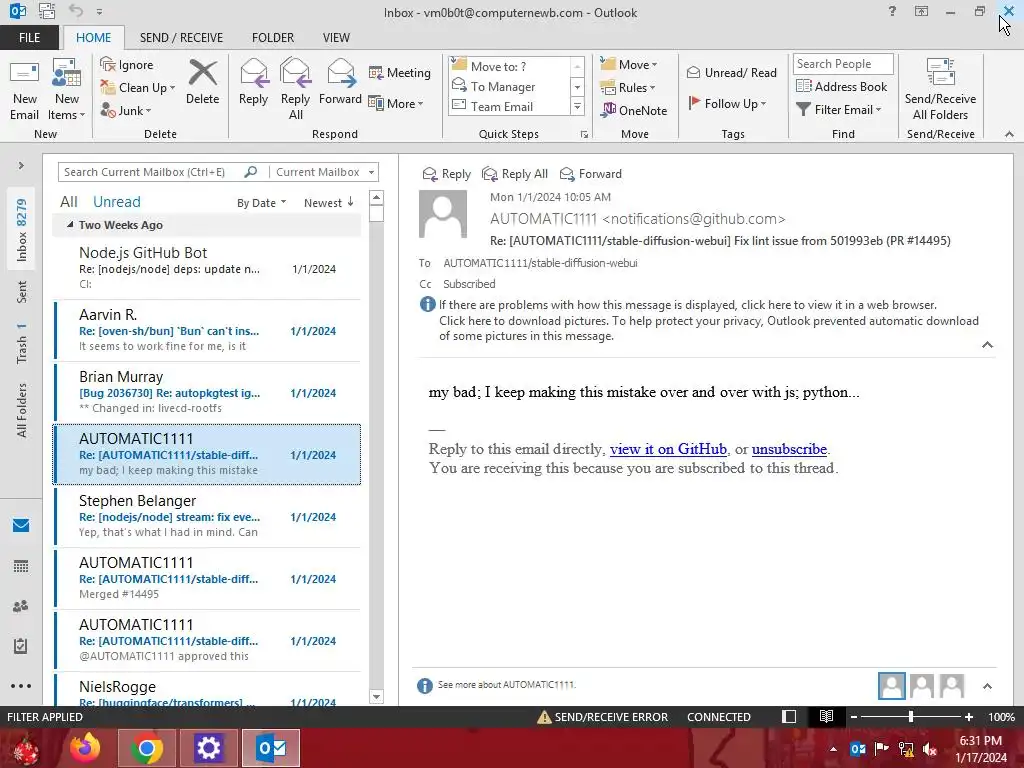
Task: Open the Filter Email dropdown
Action: (839, 110)
